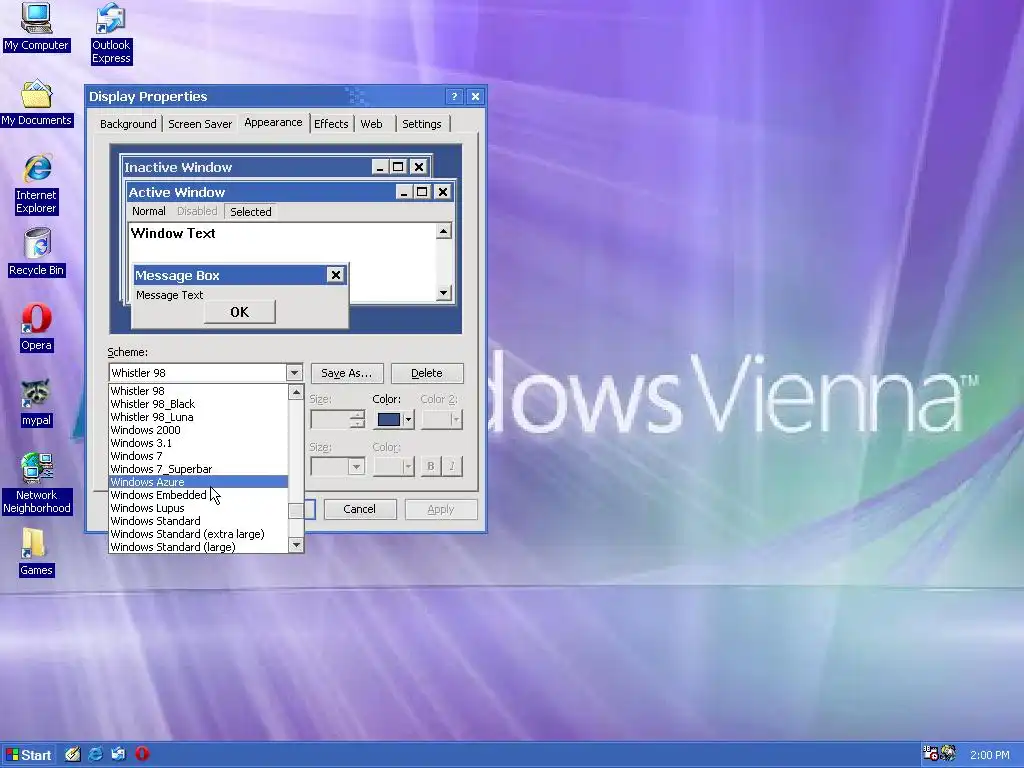The image size is (1024, 768).
Task: Switch to the Screen Saver tab
Action: pyautogui.click(x=200, y=124)
